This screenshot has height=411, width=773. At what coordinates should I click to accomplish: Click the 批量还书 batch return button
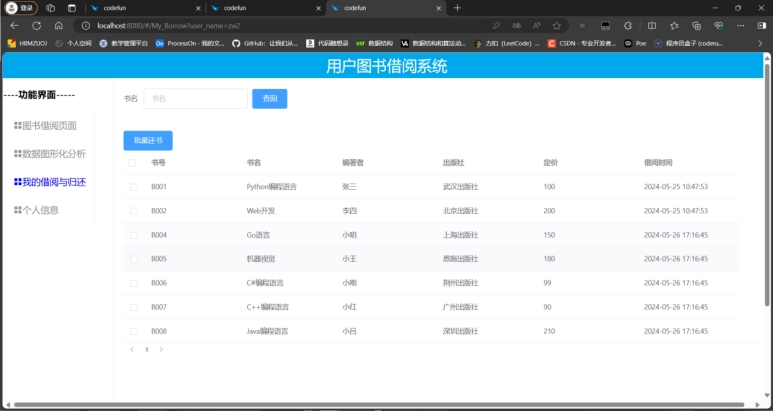click(x=148, y=141)
